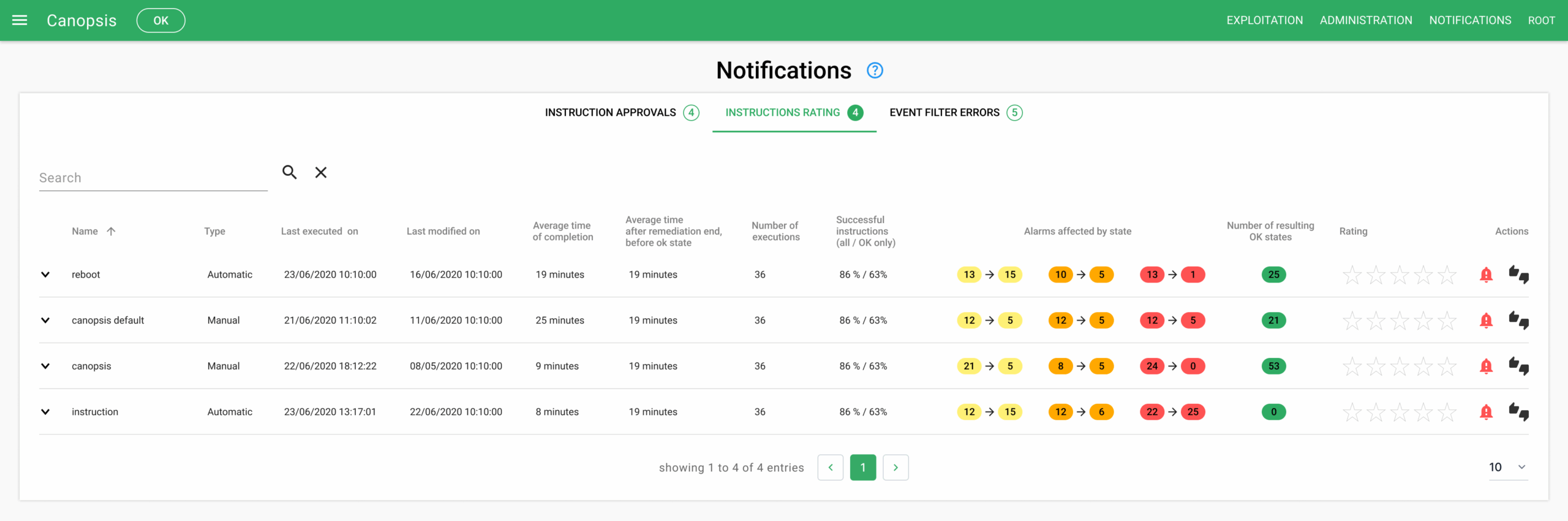Open the Administration menu

(1366, 20)
